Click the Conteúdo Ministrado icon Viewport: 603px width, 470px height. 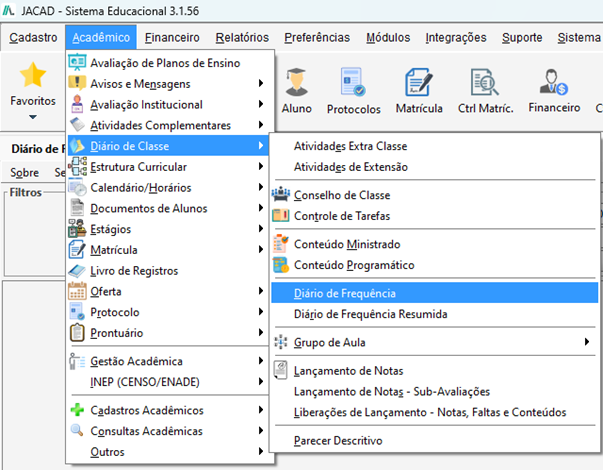[281, 243]
